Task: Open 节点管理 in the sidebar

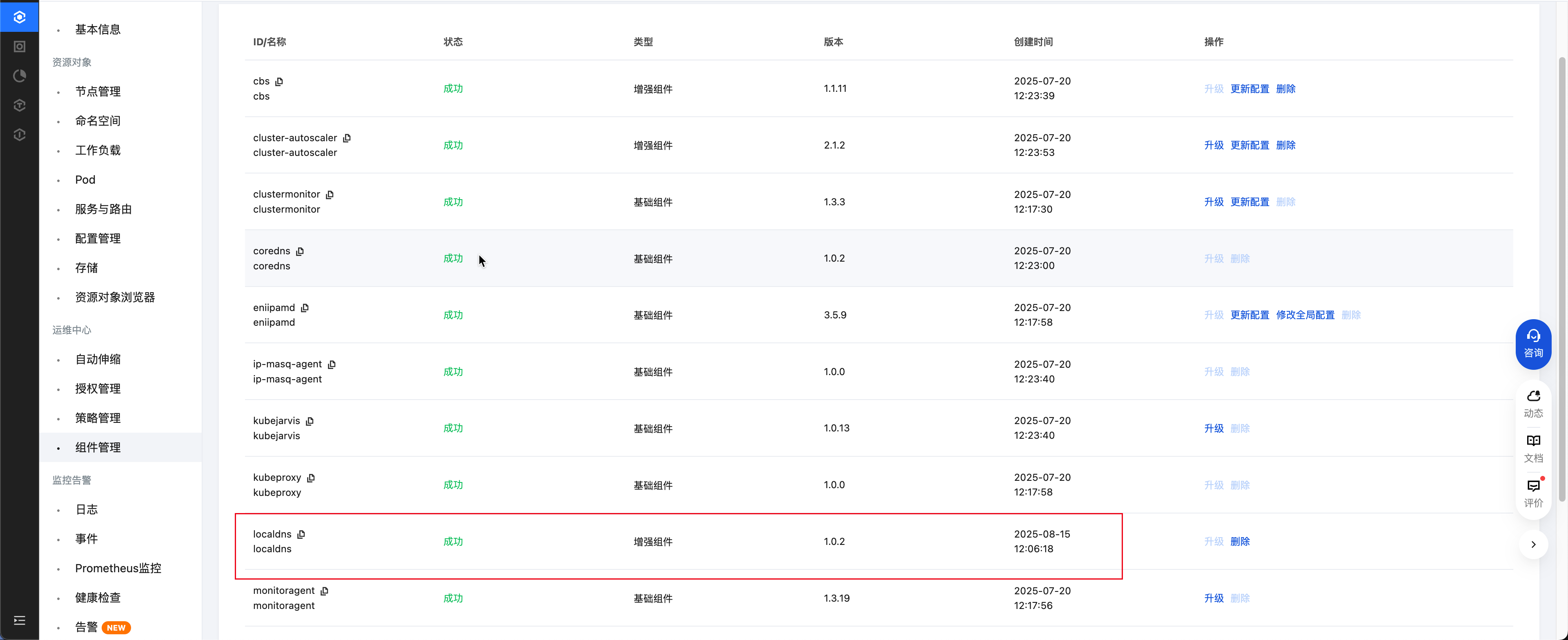Action: pos(98,91)
